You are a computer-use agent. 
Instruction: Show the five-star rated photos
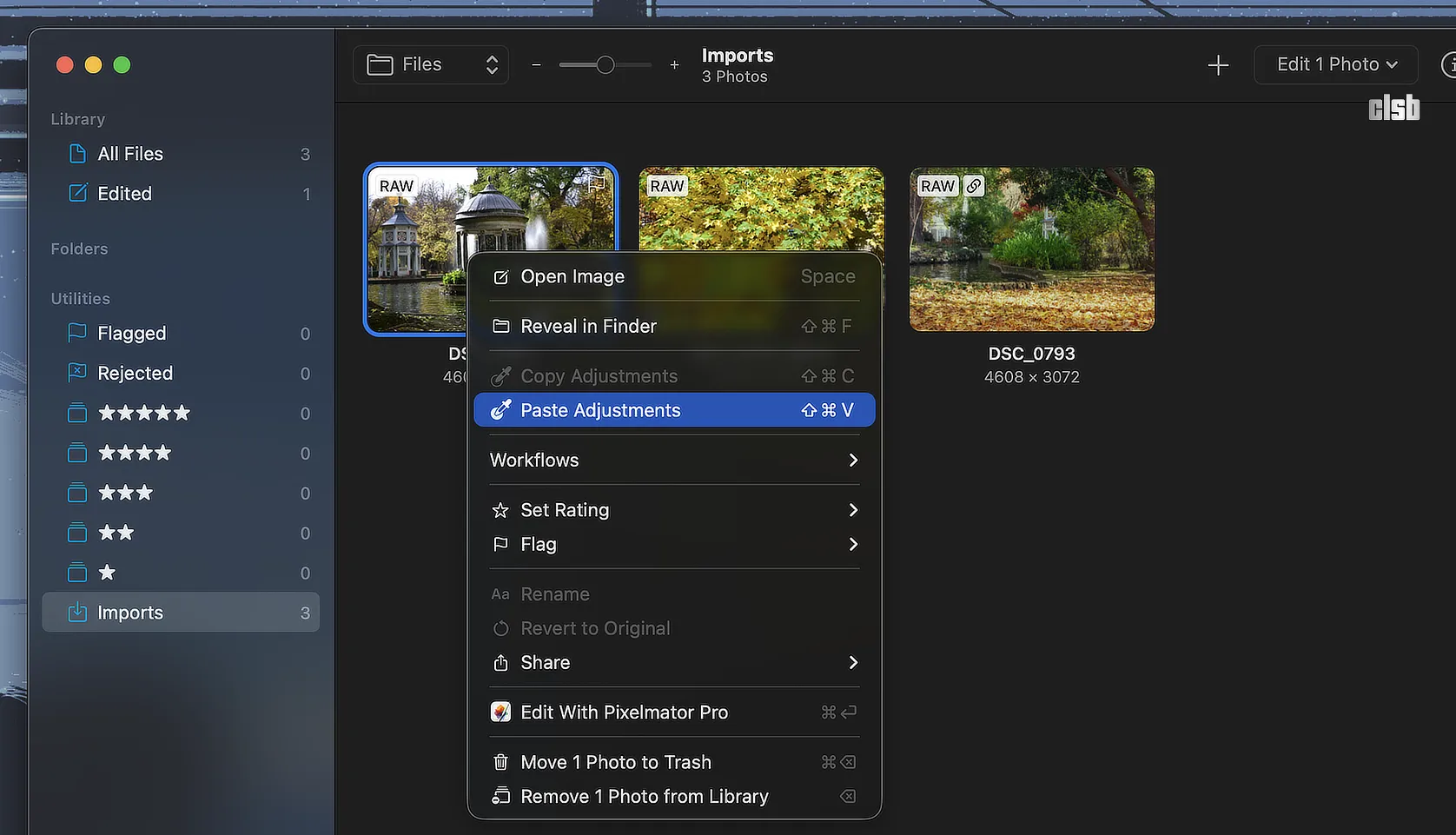click(143, 414)
